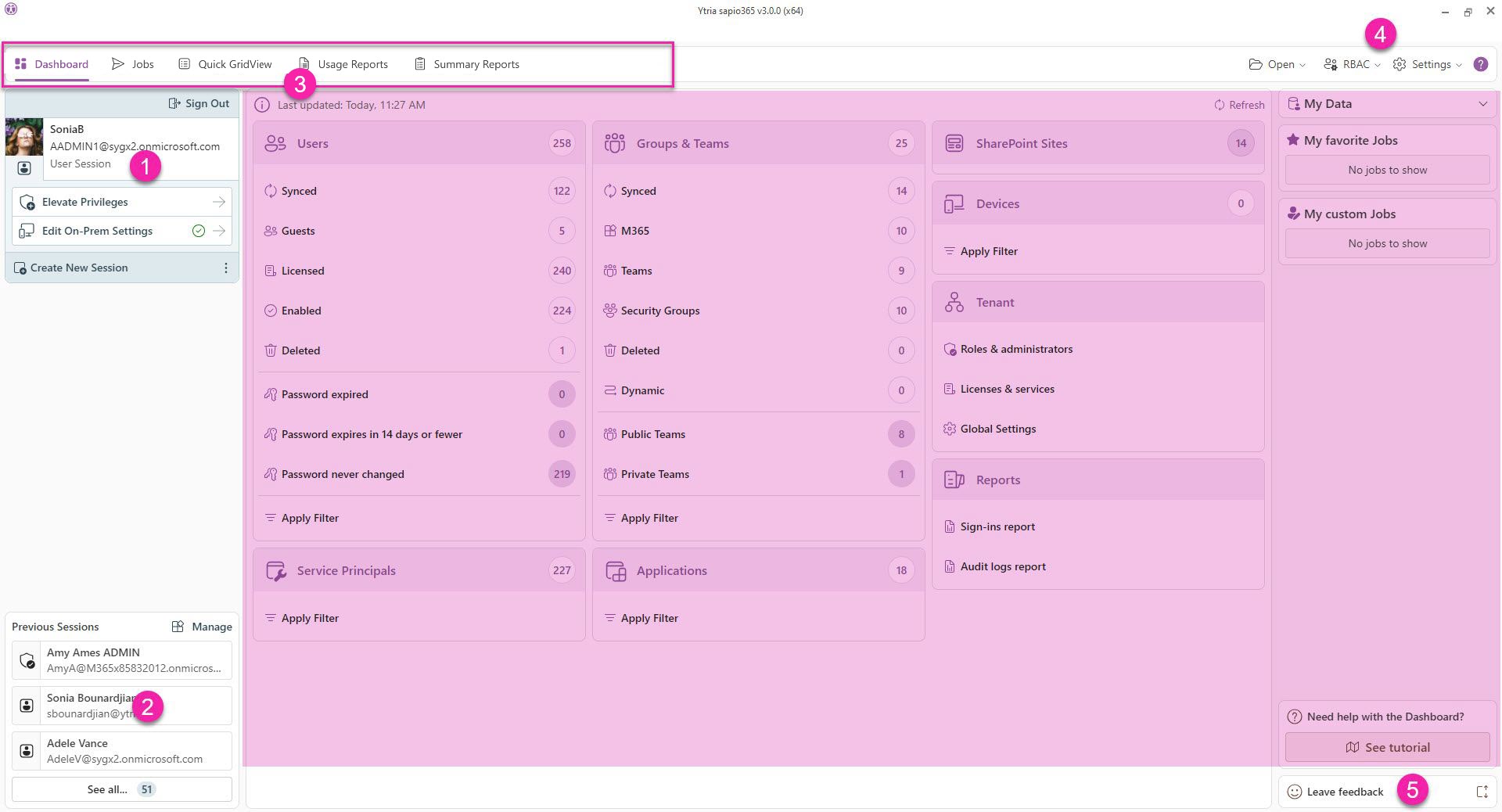This screenshot has height=812, width=1502.
Task: Click the purple help question mark icon
Action: 1480,64
